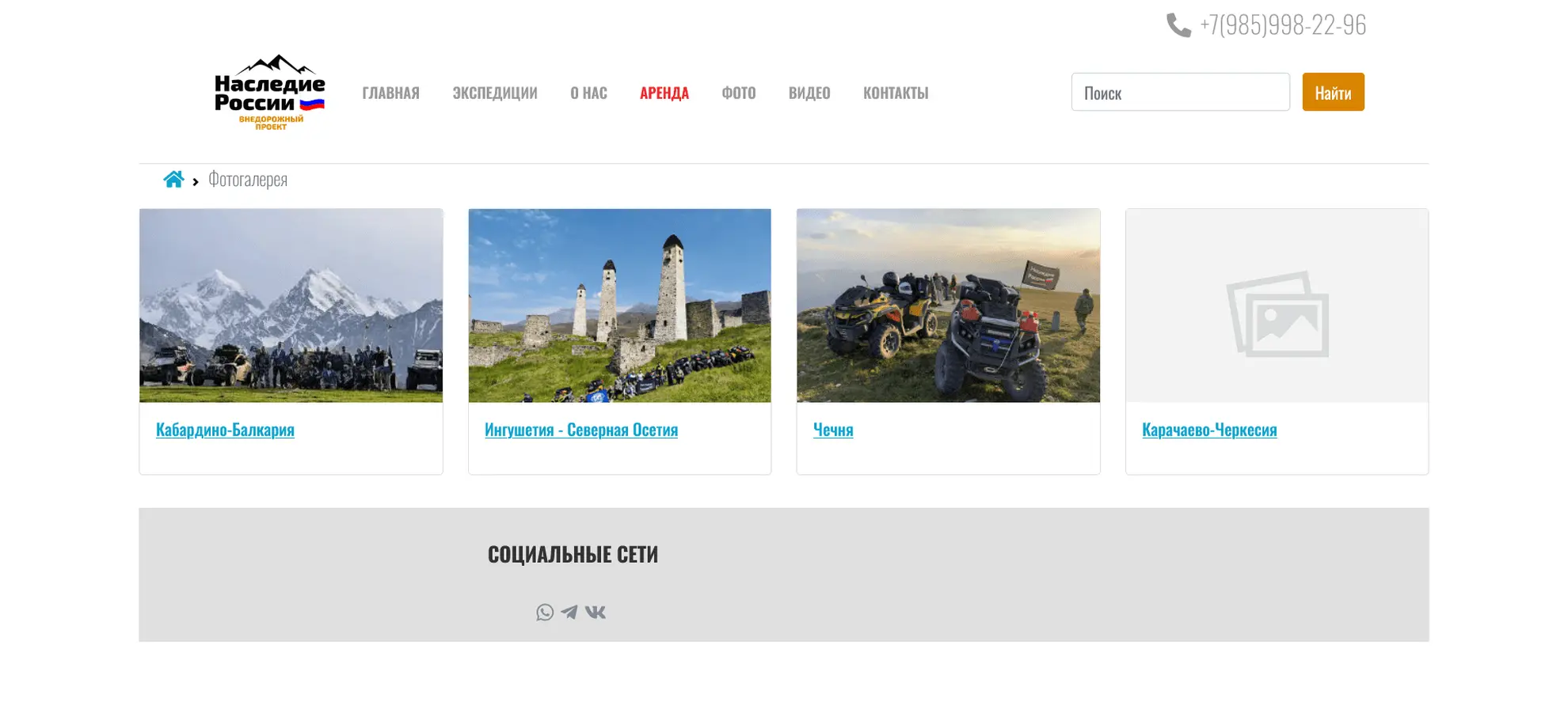Open the О НАС page
Screen dimensions: 1568x725
(588, 93)
